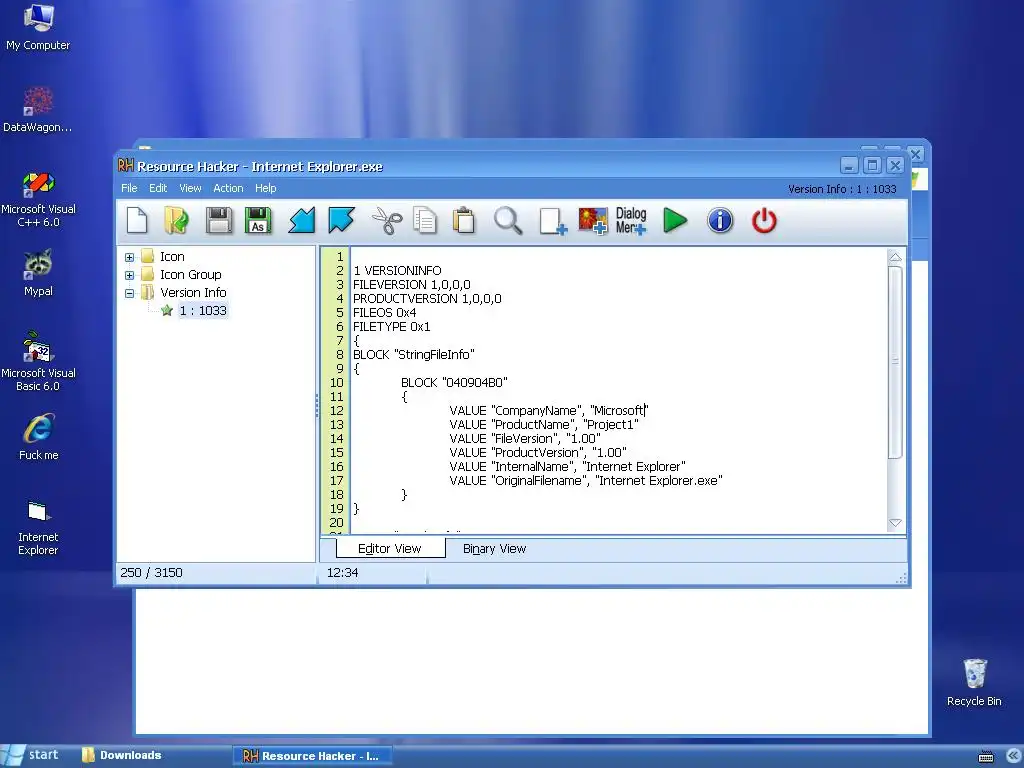The height and width of the screenshot is (768, 1024).
Task: Select the Icon Group folder label
Action: pyautogui.click(x=191, y=274)
